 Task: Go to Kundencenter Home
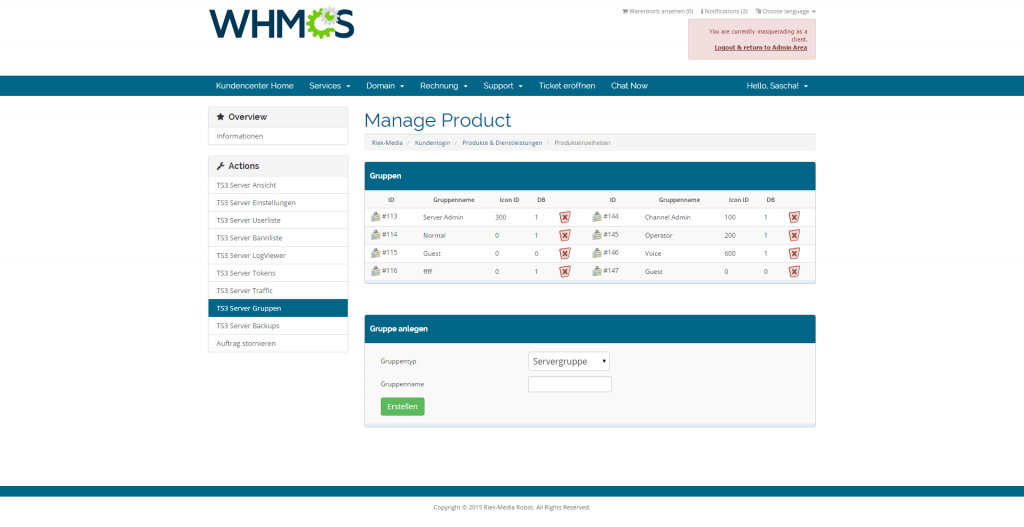point(254,86)
